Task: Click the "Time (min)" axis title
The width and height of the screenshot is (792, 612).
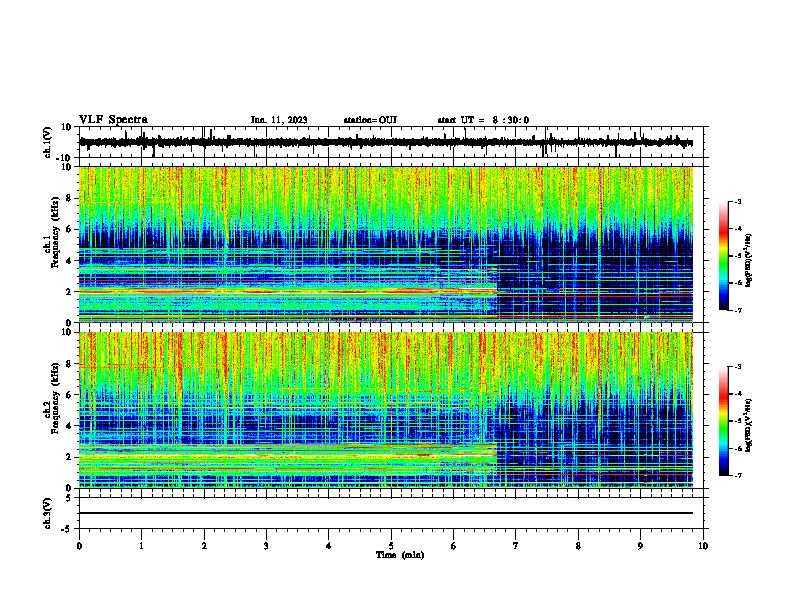Action: (x=400, y=555)
